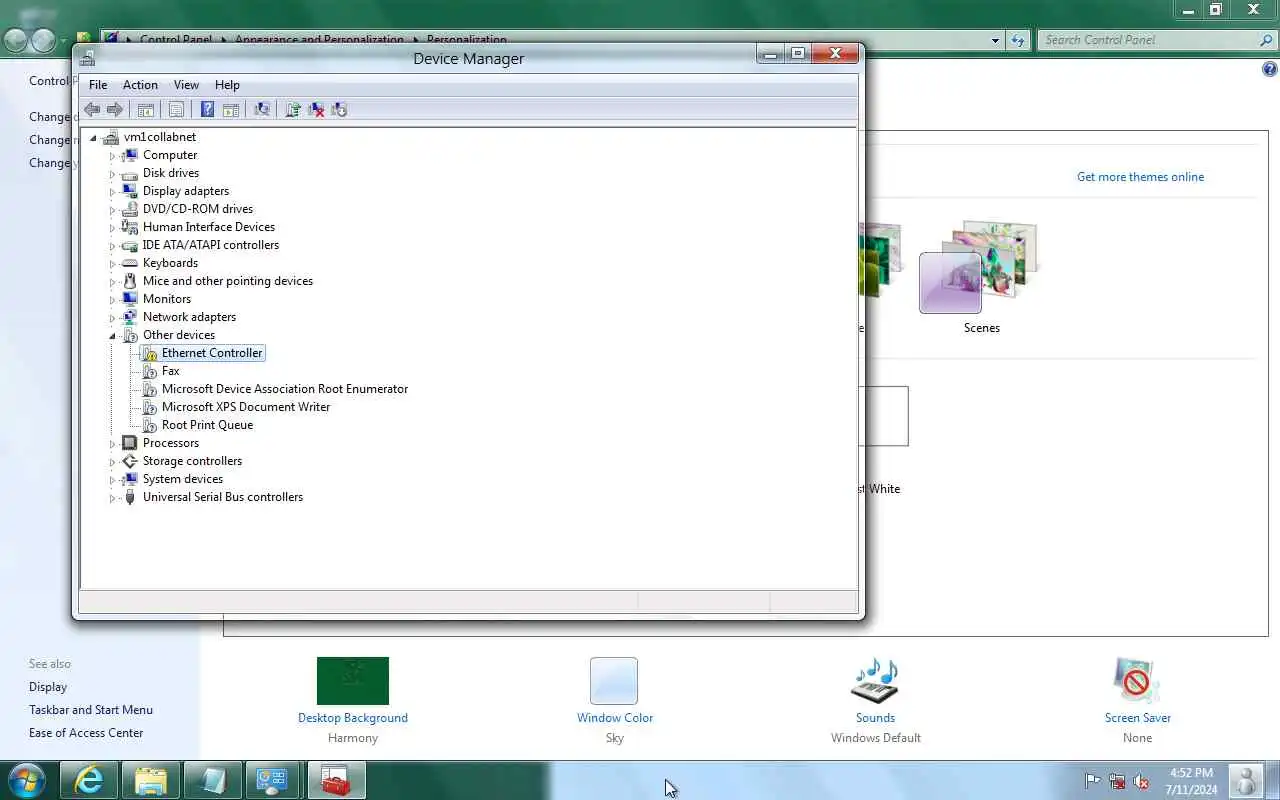Image resolution: width=1280 pixels, height=800 pixels.
Task: Click the Help icon in Control Panel window
Action: point(1270,69)
